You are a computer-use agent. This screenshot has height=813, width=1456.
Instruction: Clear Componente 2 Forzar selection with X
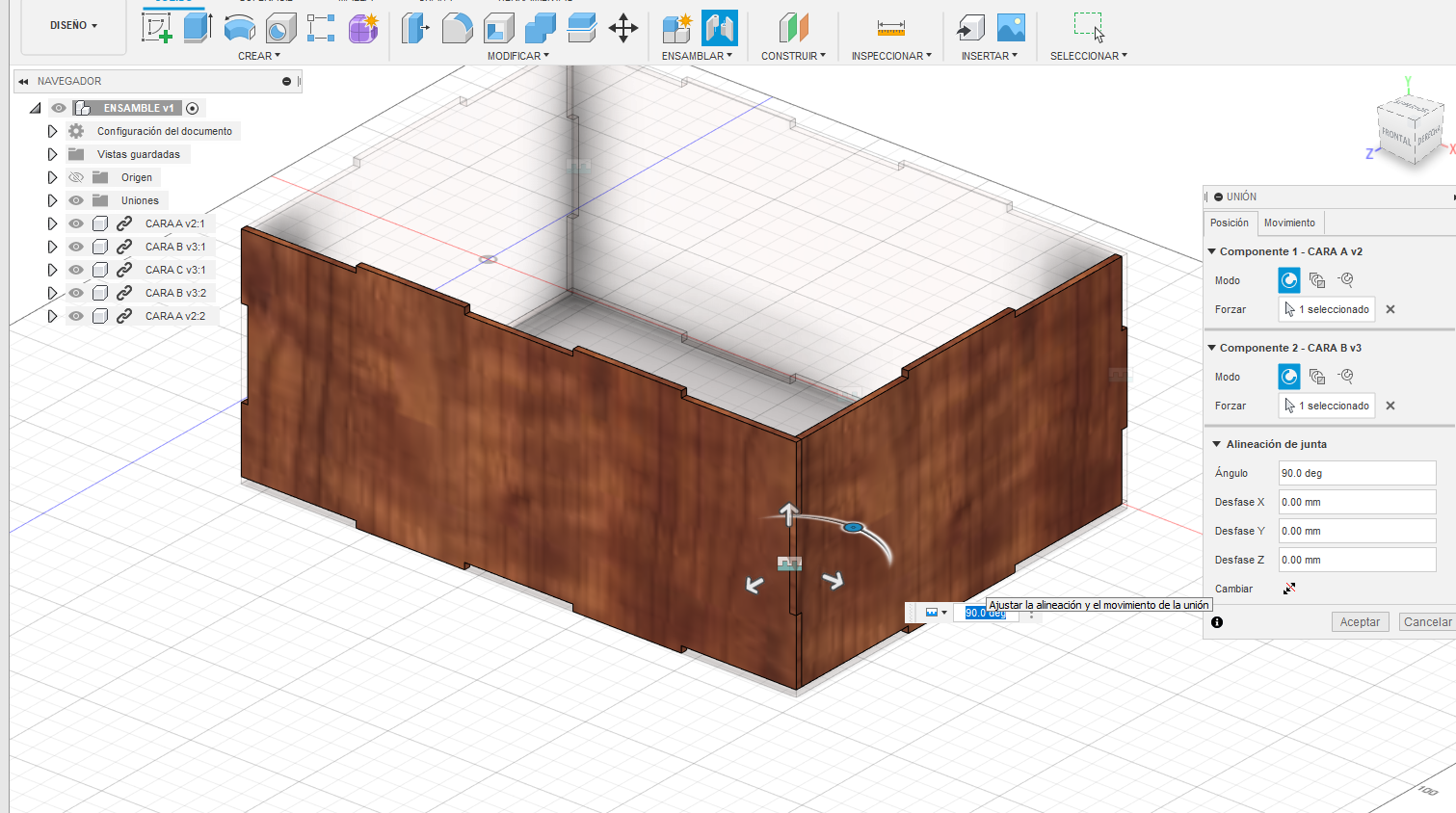tap(1390, 406)
